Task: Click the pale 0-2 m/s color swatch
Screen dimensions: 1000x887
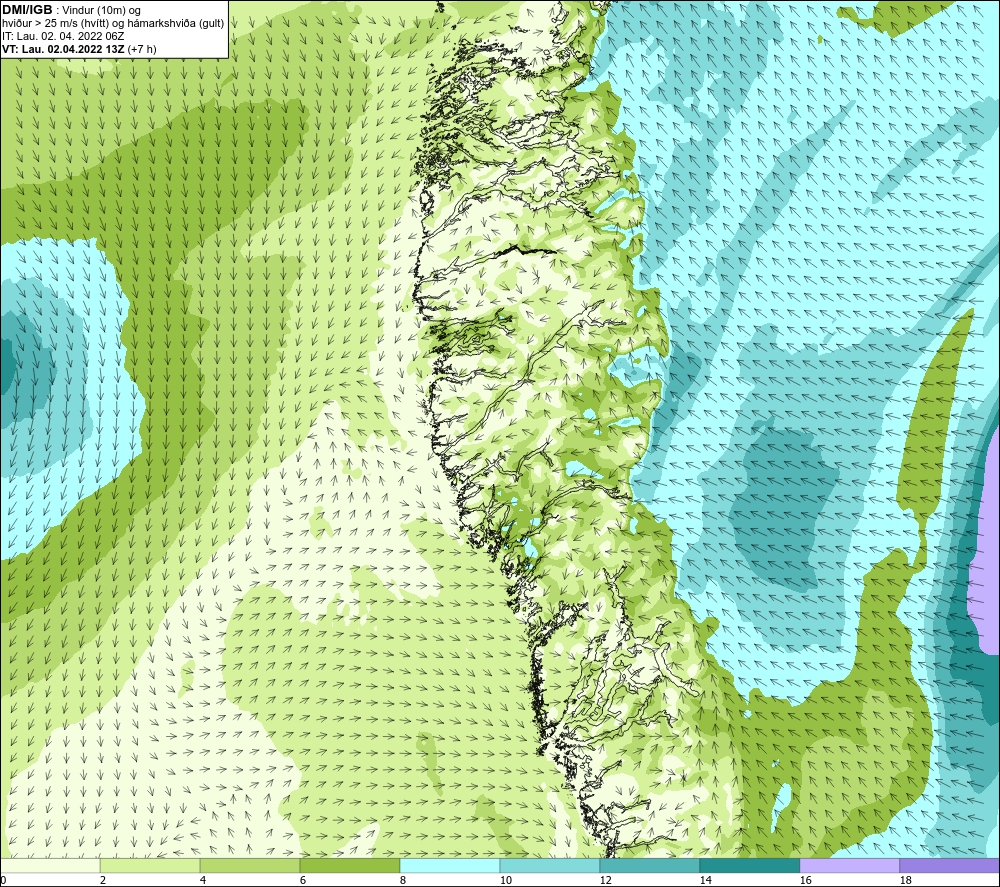Action: point(50,866)
